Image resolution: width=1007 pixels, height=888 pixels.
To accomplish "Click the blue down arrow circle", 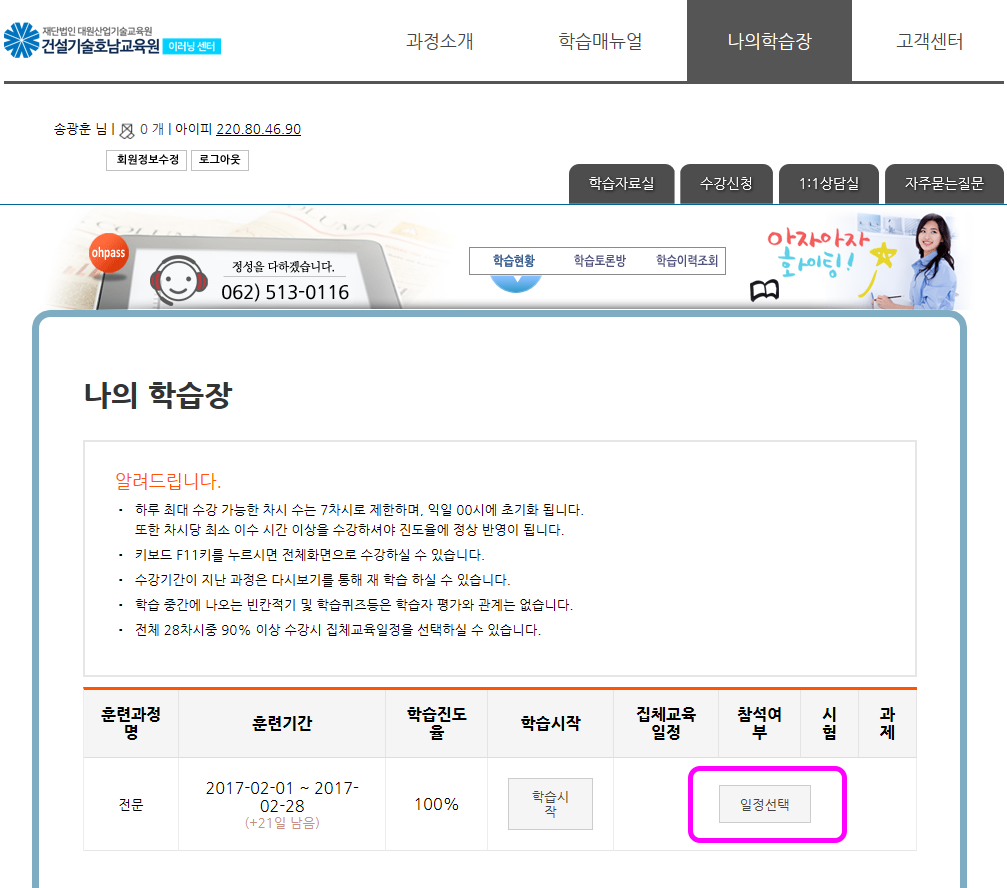I will point(515,282).
